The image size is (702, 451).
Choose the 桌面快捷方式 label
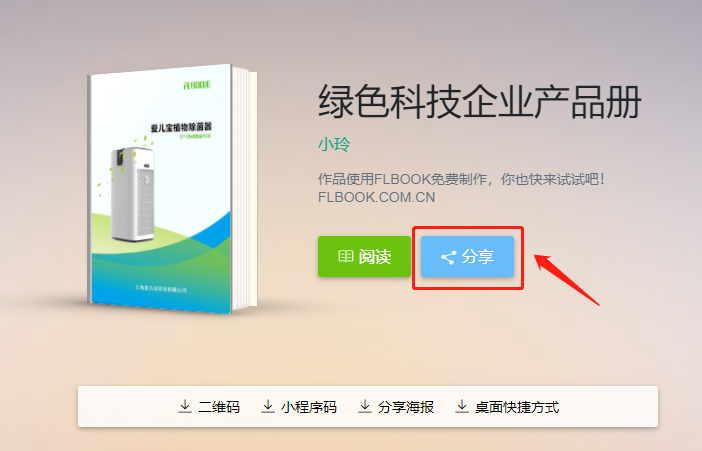click(517, 407)
